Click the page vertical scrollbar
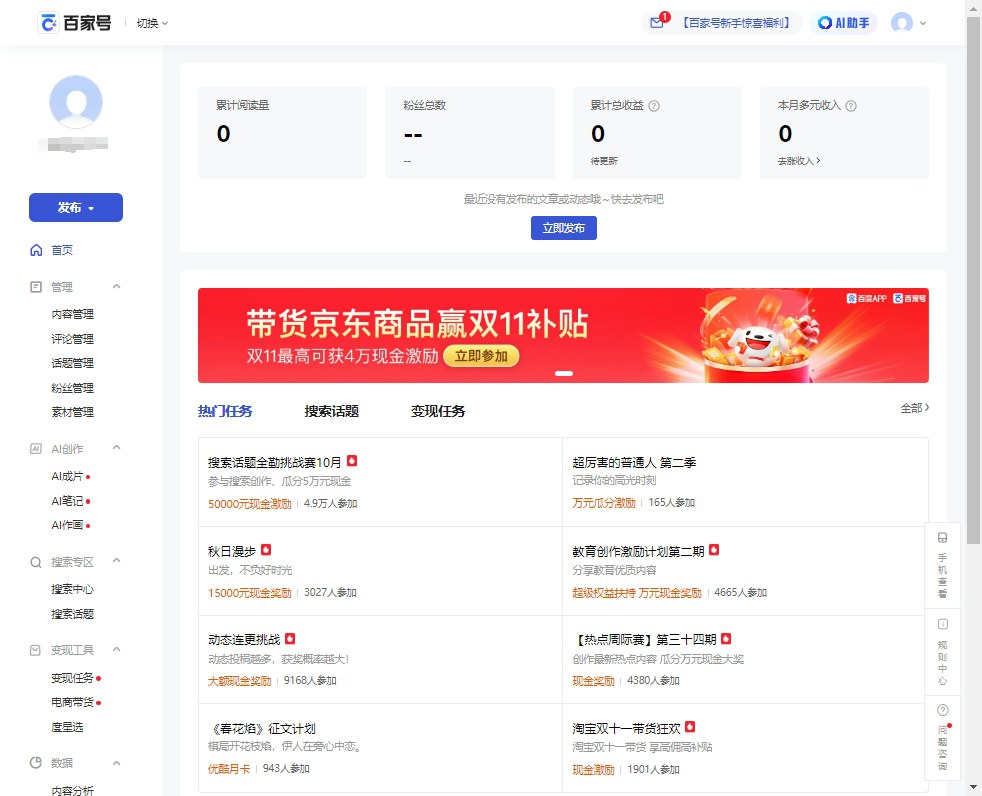Viewport: 982px width, 796px height. pyautogui.click(x=973, y=282)
